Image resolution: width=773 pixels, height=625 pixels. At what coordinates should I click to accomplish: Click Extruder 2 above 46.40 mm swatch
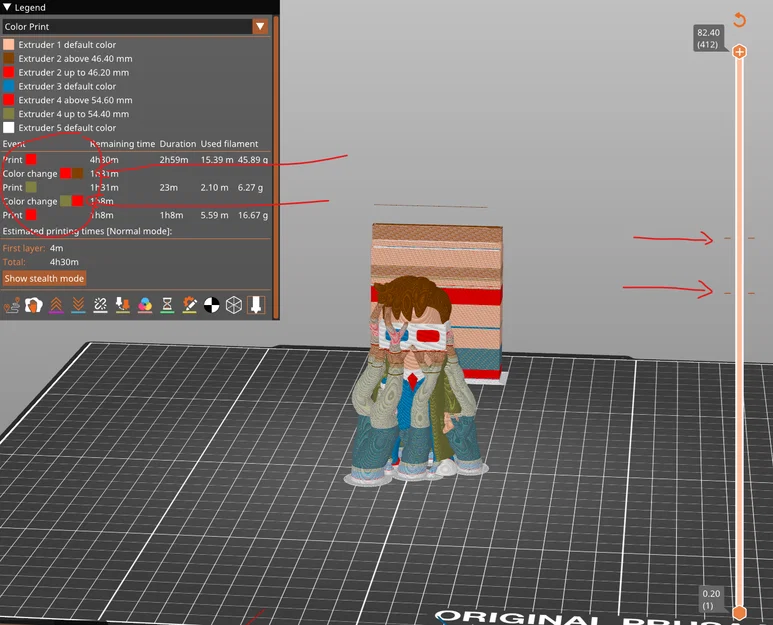[x=8, y=58]
